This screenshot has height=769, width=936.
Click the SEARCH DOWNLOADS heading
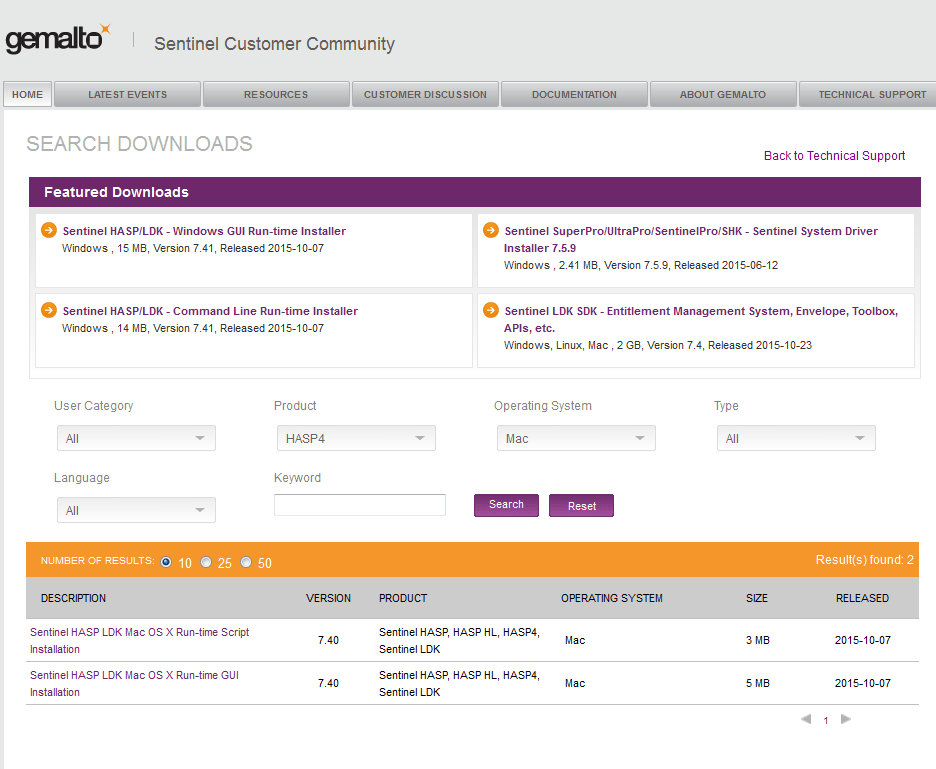pos(139,144)
